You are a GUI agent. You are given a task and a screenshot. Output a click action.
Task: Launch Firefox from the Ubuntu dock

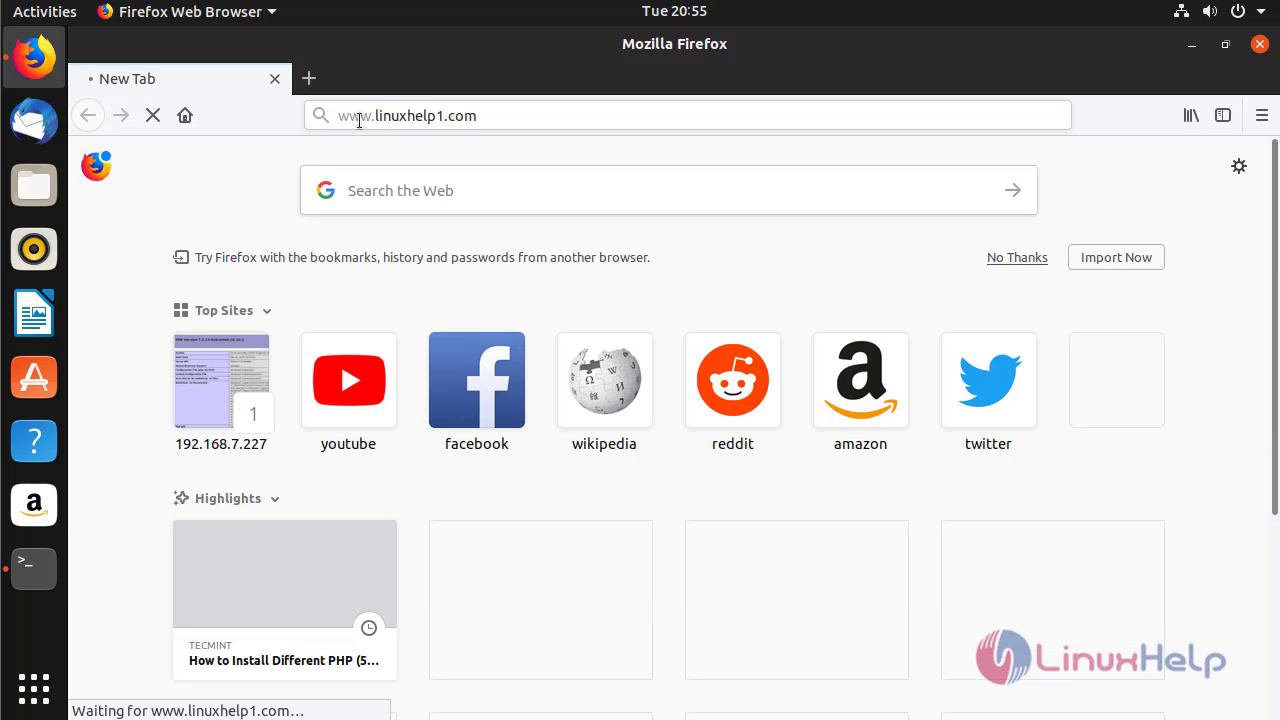click(34, 57)
